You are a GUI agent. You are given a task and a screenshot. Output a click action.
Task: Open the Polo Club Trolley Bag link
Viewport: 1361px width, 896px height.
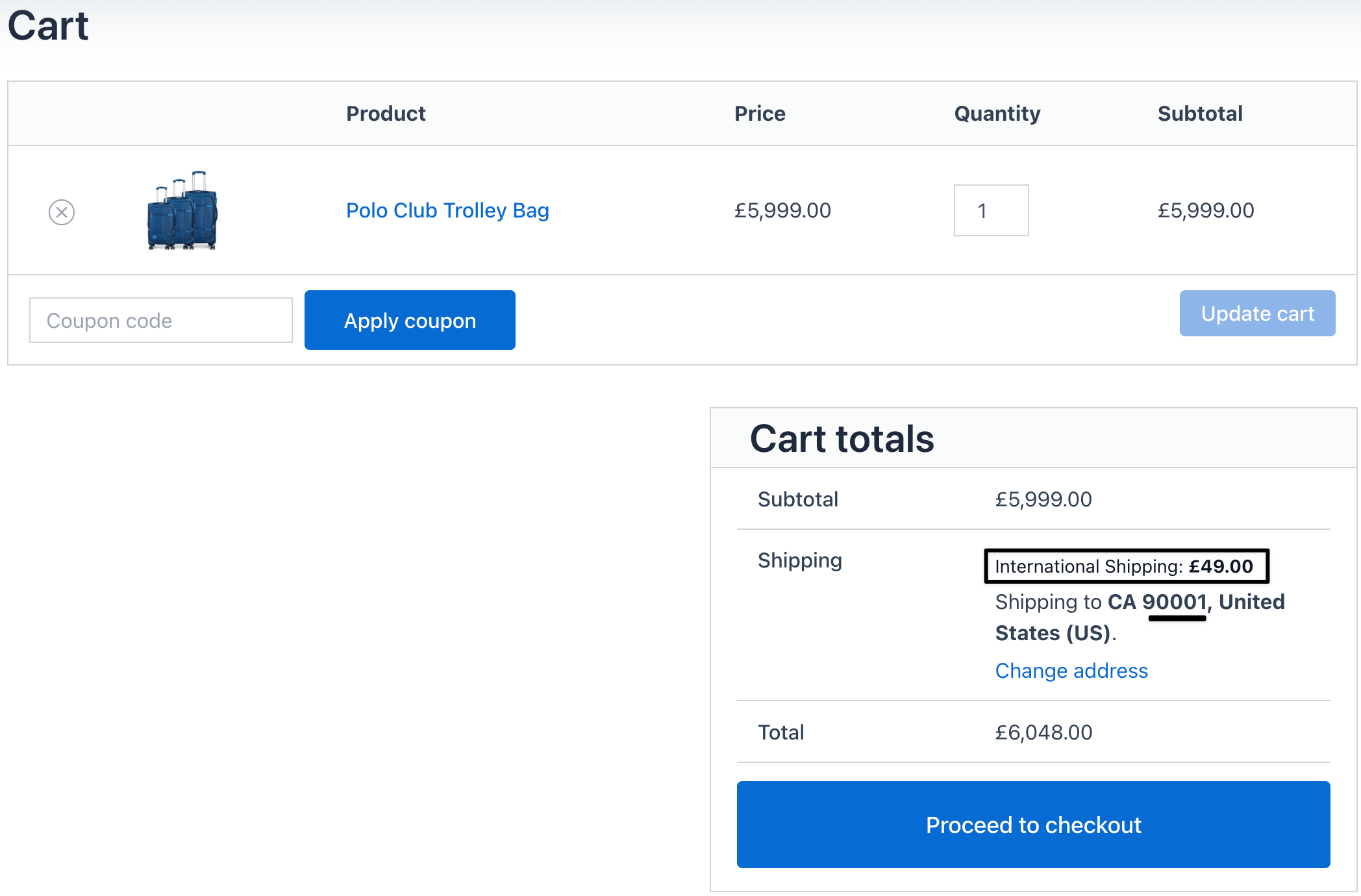(x=447, y=210)
